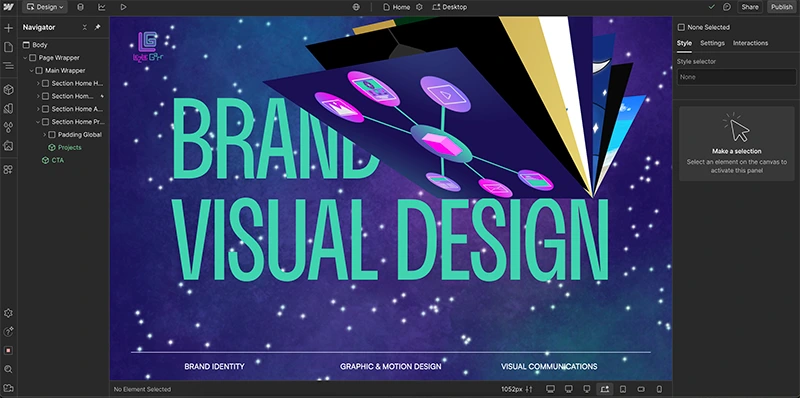Collapse the Main Wrapper tree node
This screenshot has width=800, height=398.
(32, 70)
